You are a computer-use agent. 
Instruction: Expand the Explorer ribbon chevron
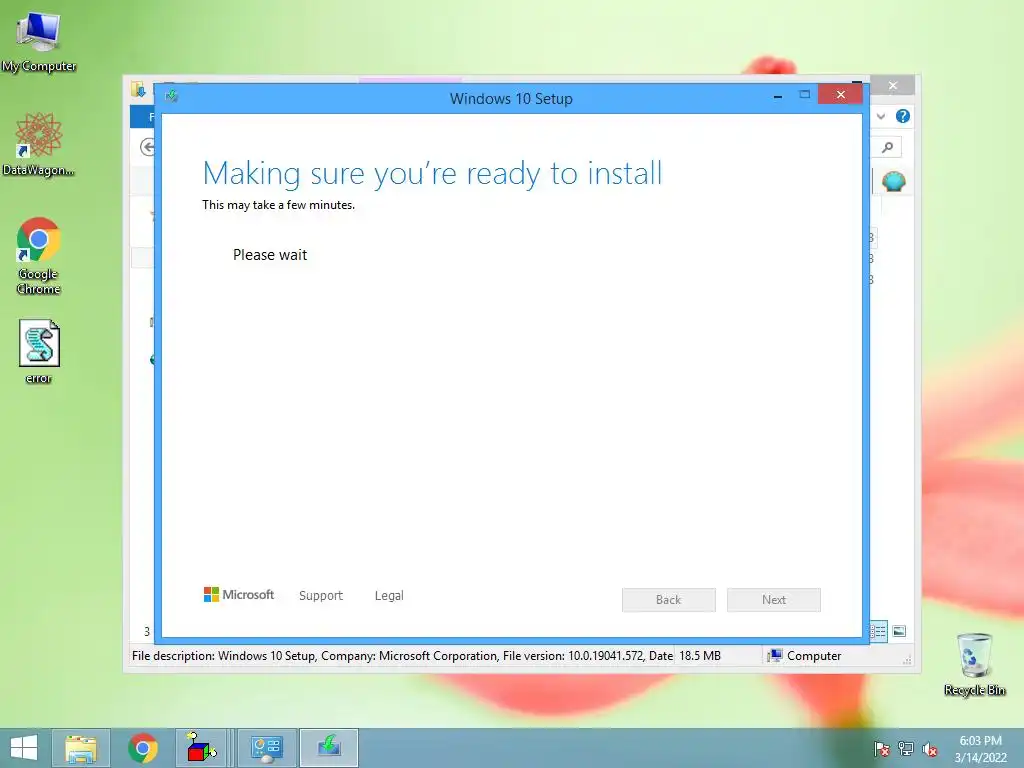[881, 116]
